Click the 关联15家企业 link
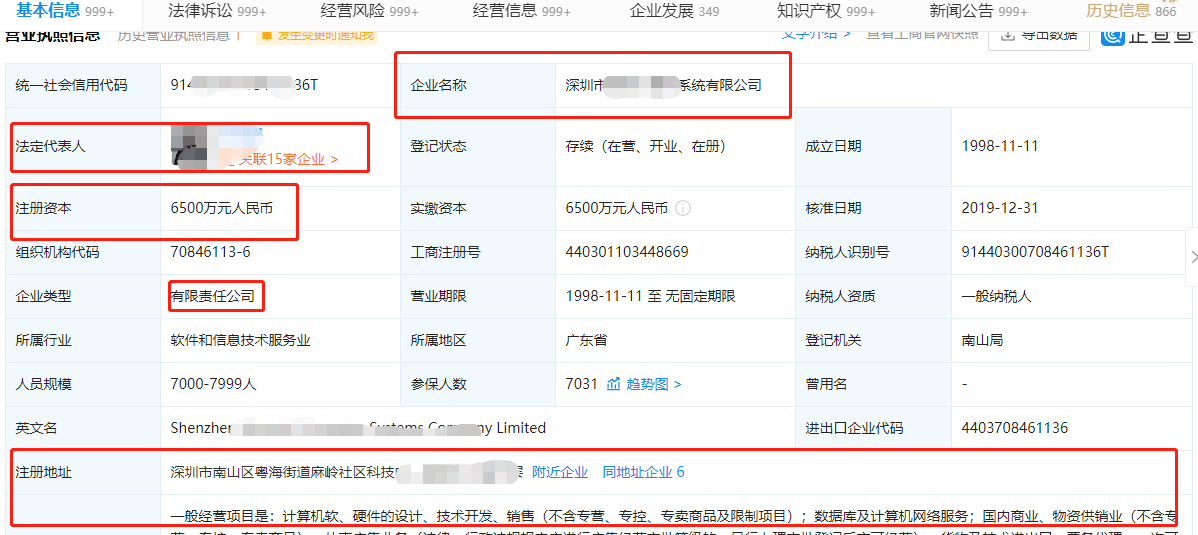This screenshot has width=1198, height=535. [x=289, y=160]
